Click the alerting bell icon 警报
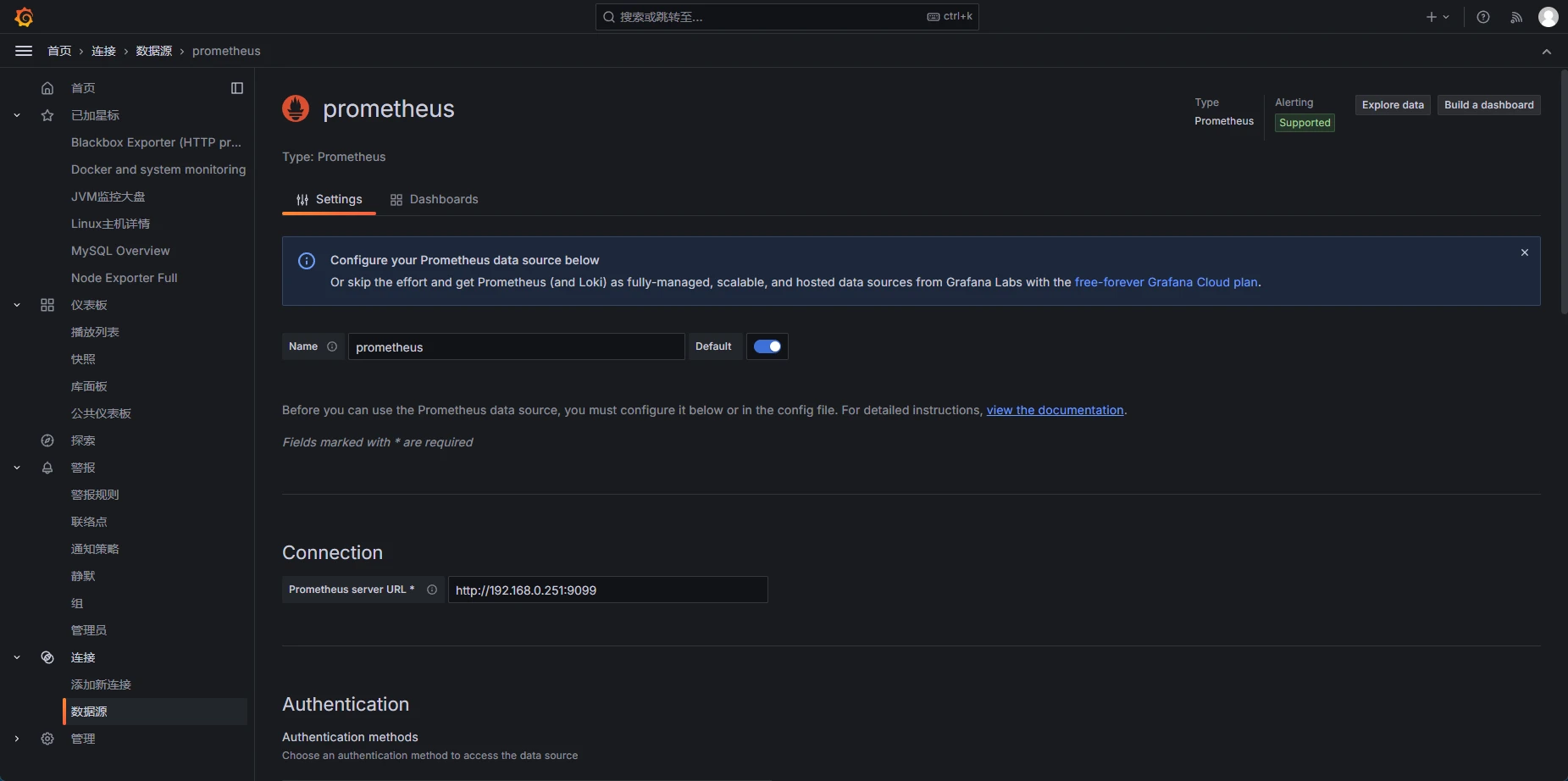Image resolution: width=1568 pixels, height=781 pixels. coord(47,468)
